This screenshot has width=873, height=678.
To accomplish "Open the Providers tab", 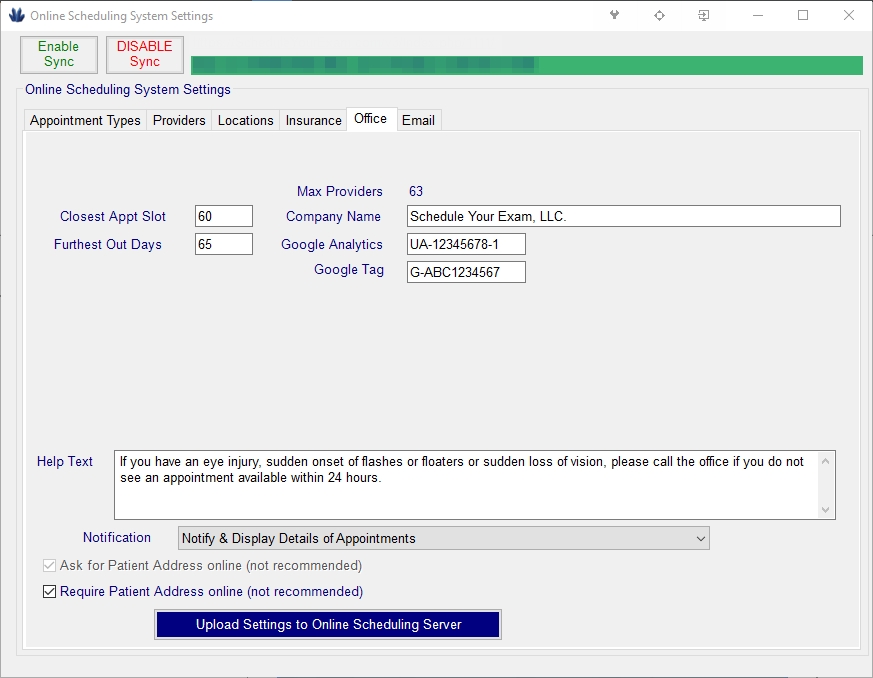I will [179, 121].
